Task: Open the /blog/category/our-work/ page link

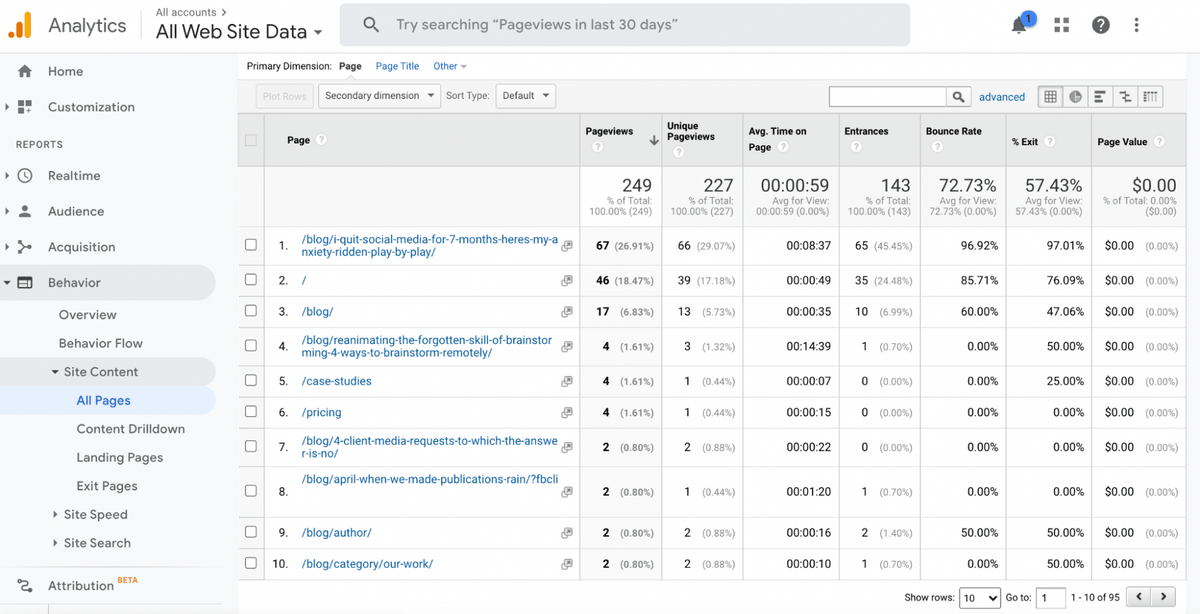Action: coord(367,564)
